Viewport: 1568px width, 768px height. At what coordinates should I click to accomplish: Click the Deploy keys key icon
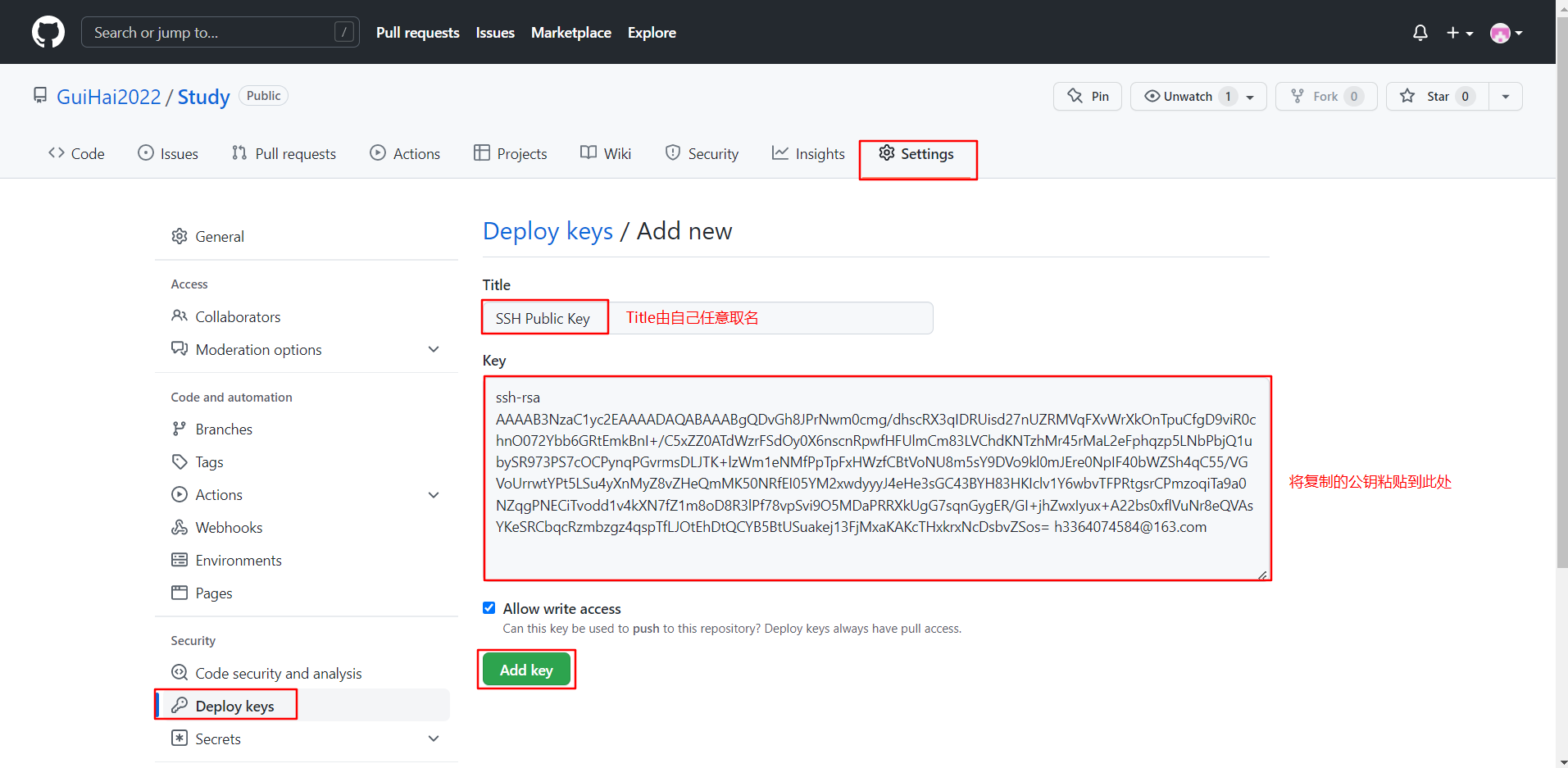[180, 706]
